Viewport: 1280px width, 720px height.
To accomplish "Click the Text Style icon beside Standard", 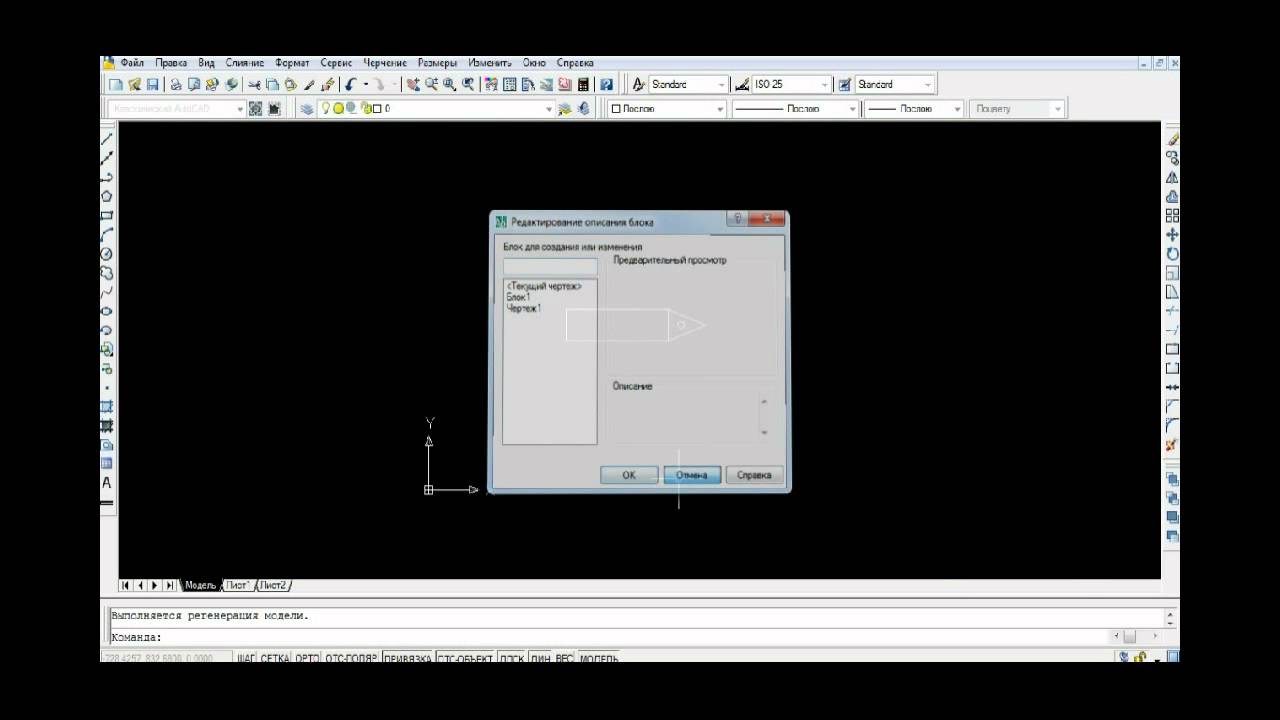I will (639, 85).
